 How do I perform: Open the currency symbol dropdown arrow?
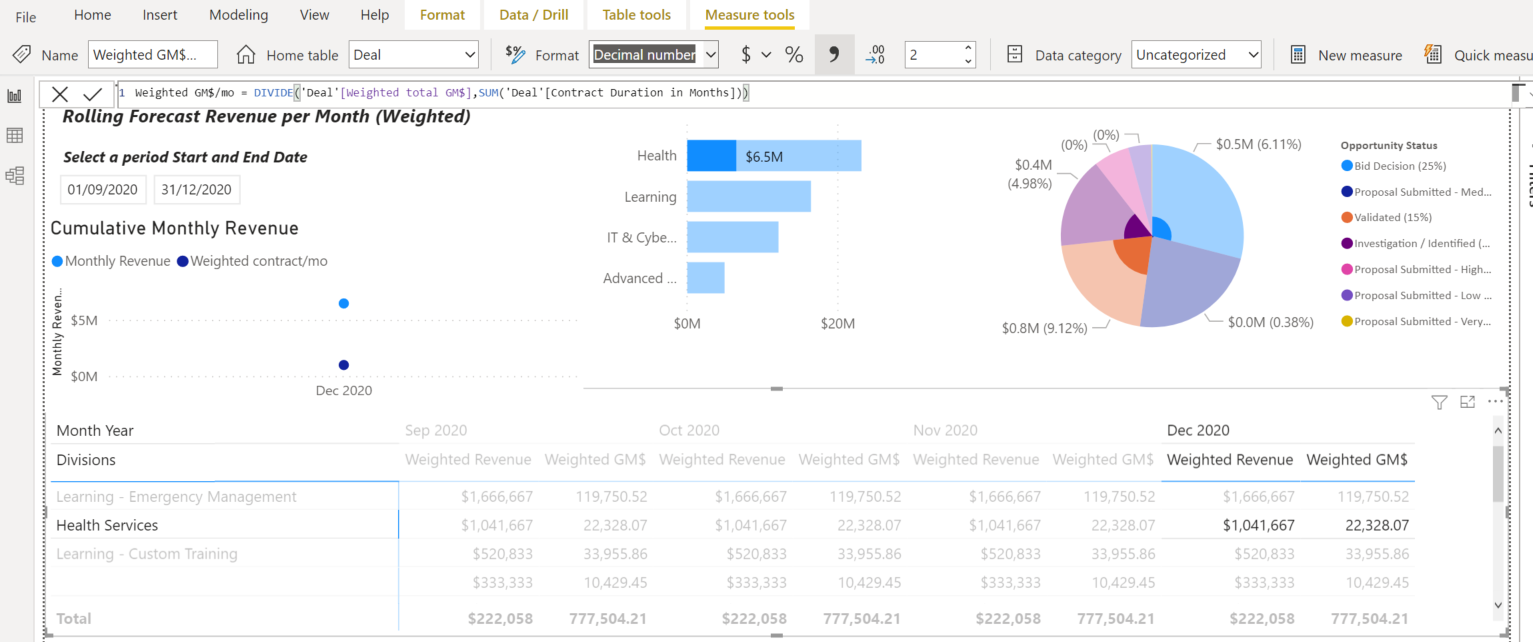click(x=767, y=55)
